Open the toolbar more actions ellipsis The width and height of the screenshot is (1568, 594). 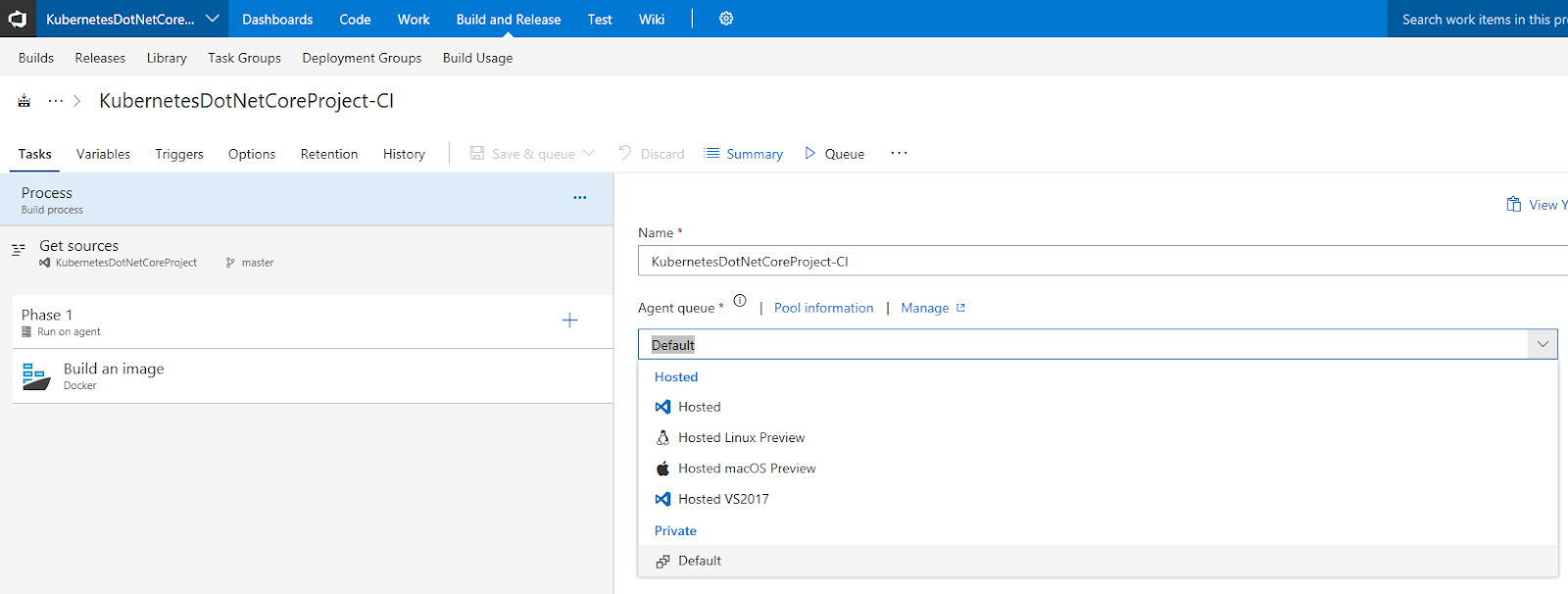[900, 153]
